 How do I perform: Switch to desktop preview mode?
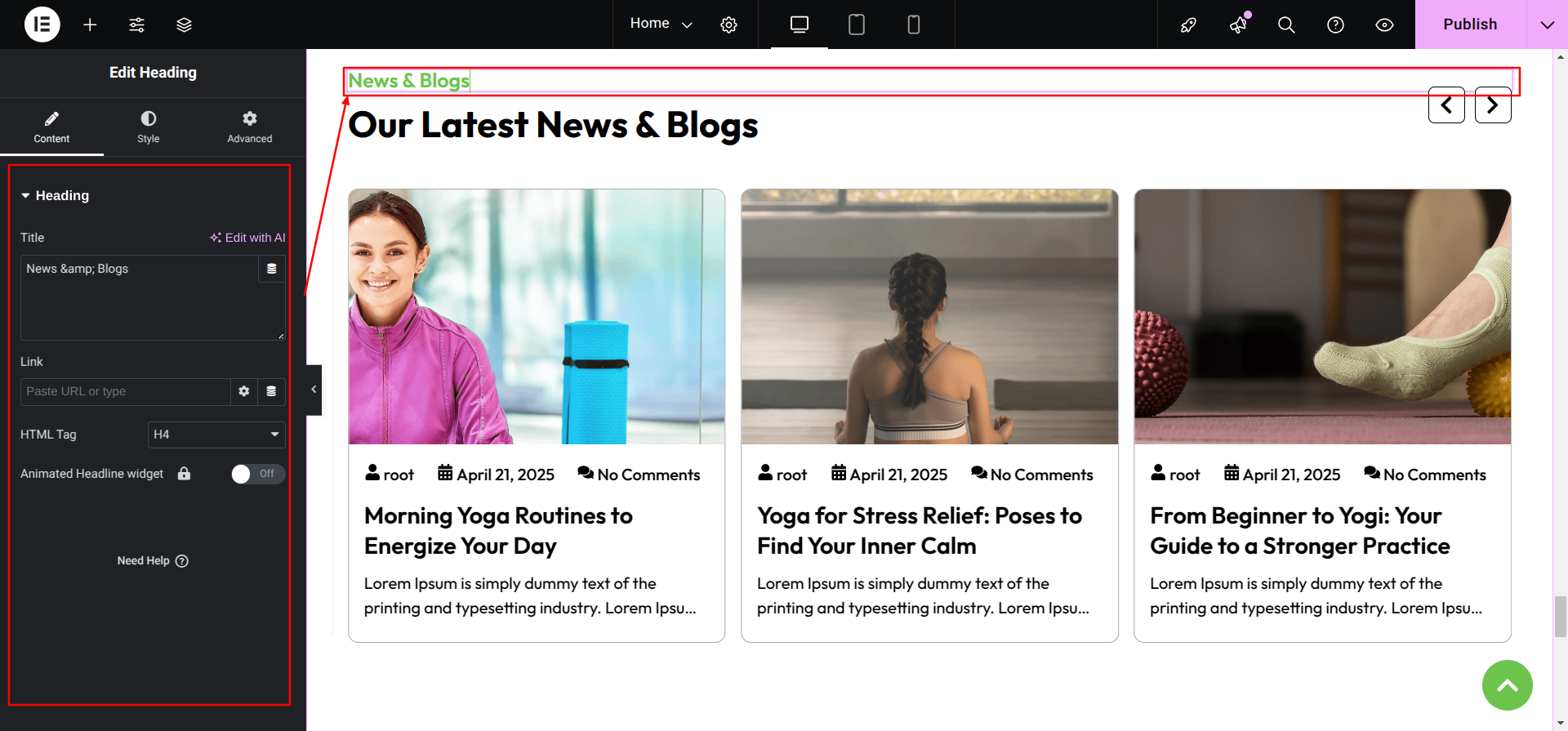[x=800, y=25]
